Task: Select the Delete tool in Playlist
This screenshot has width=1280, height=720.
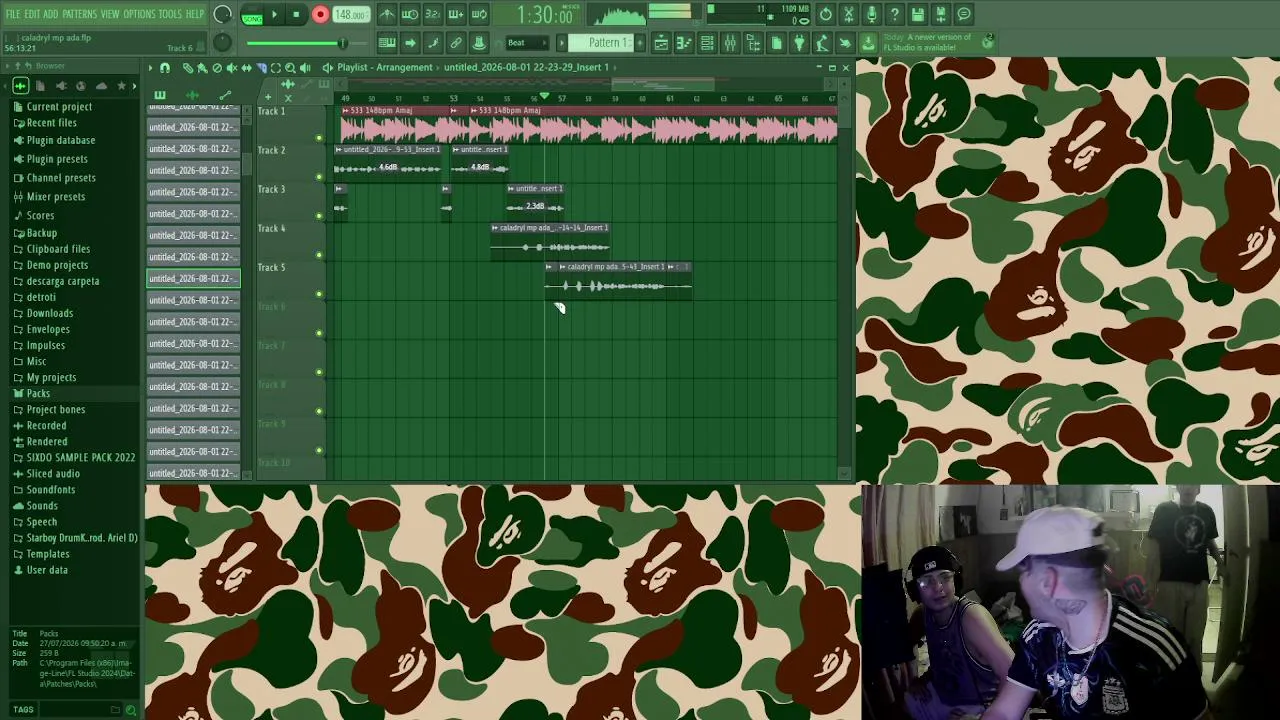Action: (217, 68)
